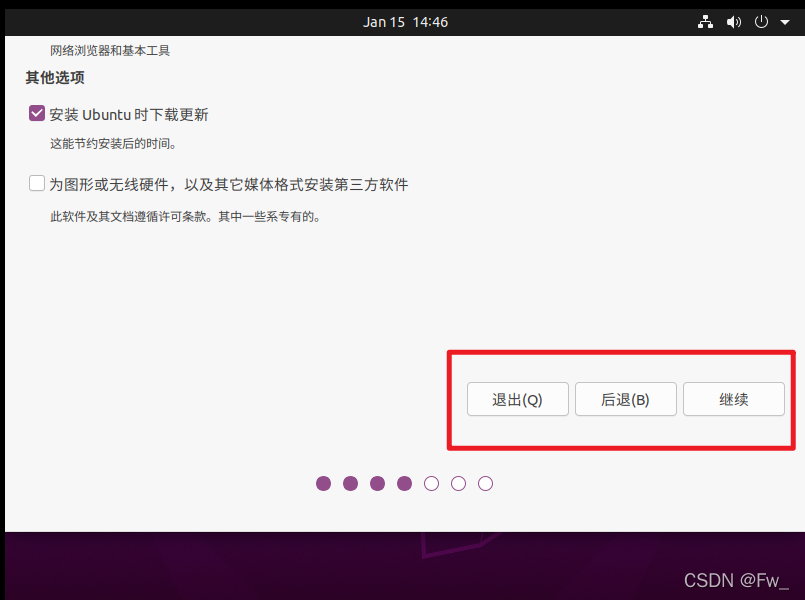Open the network status icon in top bar
805x600 pixels.
(705, 22)
